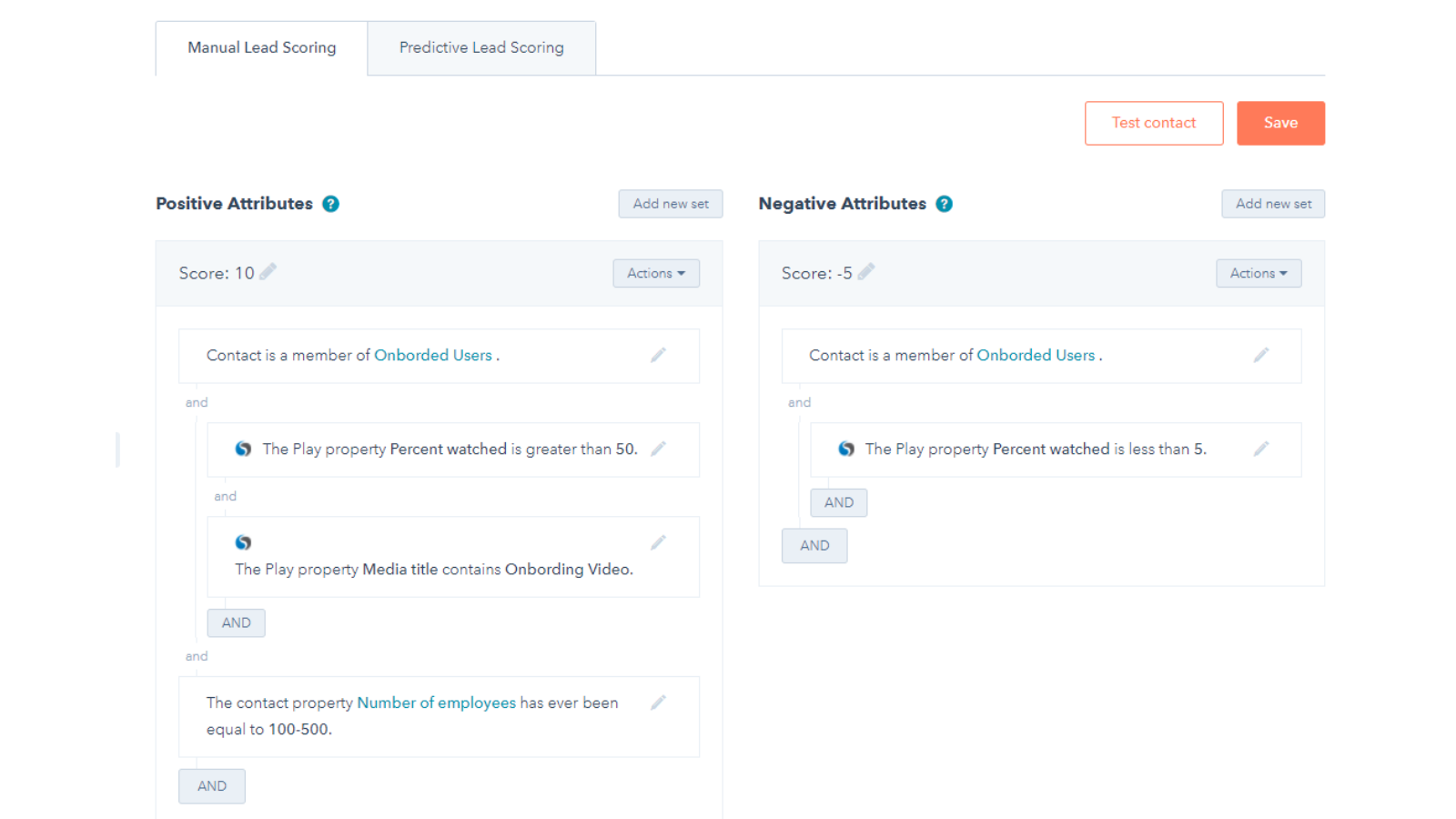Open Number of employees property link
1456x819 pixels.
coord(436,703)
